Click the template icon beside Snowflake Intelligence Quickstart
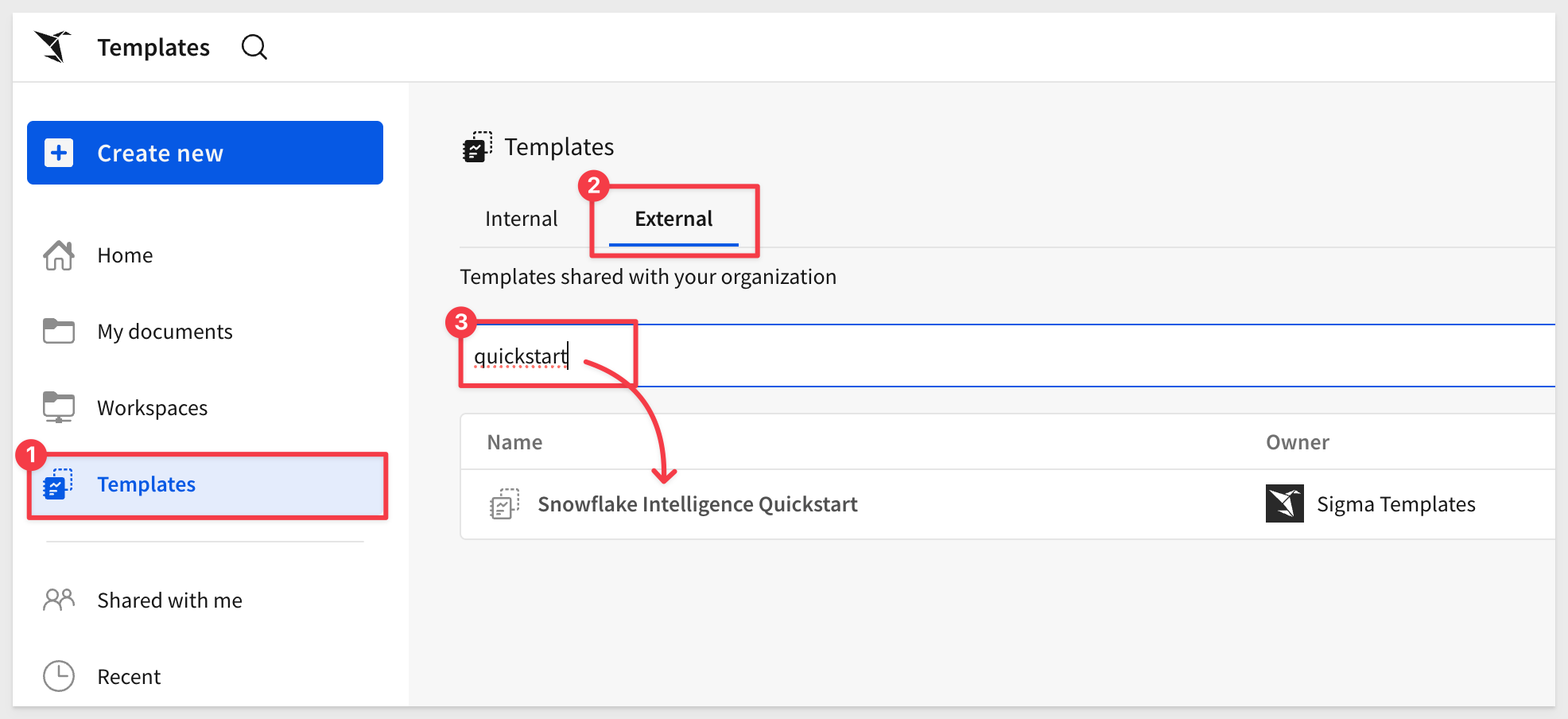This screenshot has width=1568, height=719. click(504, 504)
